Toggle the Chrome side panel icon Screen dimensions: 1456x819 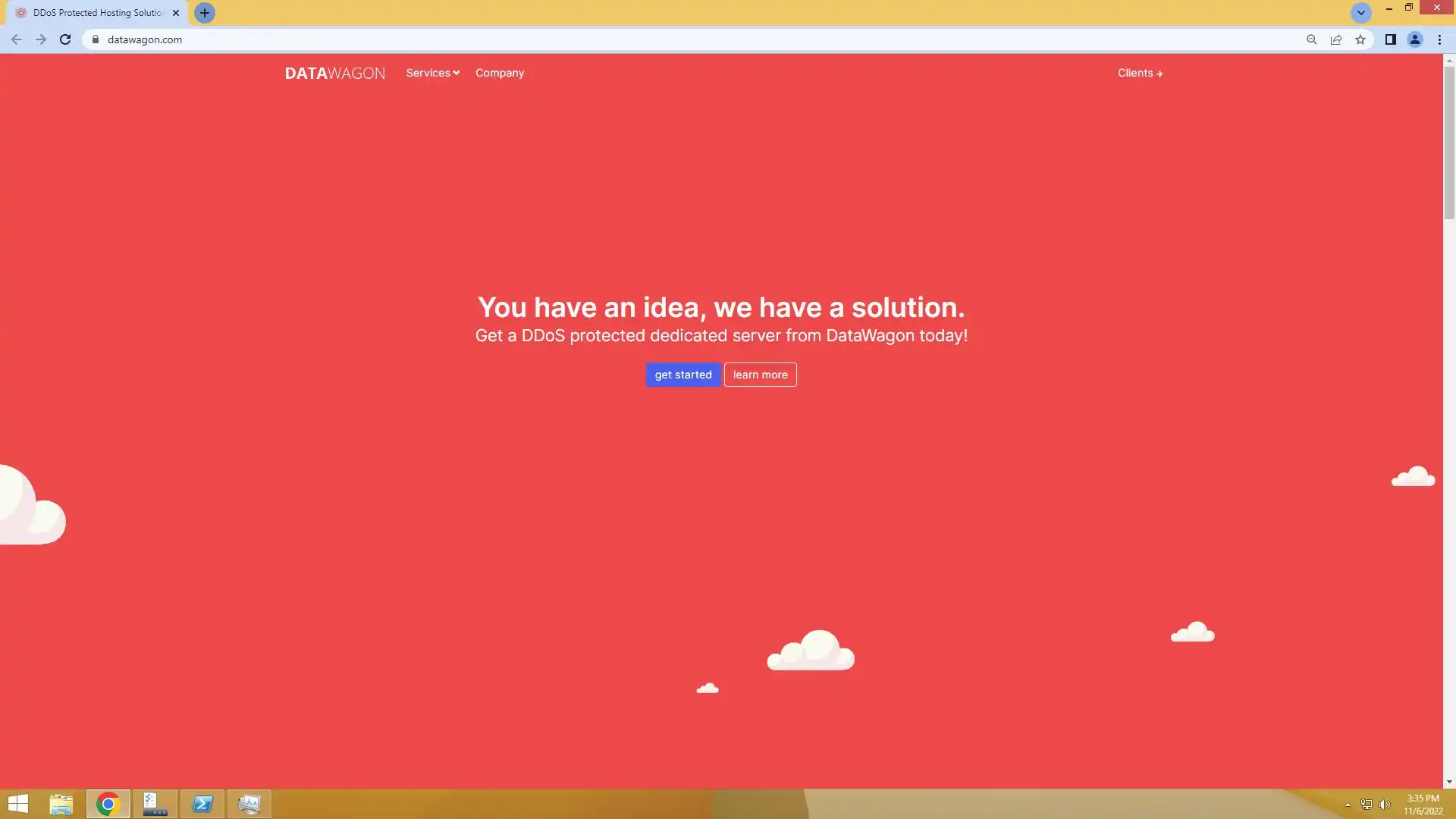click(1390, 39)
